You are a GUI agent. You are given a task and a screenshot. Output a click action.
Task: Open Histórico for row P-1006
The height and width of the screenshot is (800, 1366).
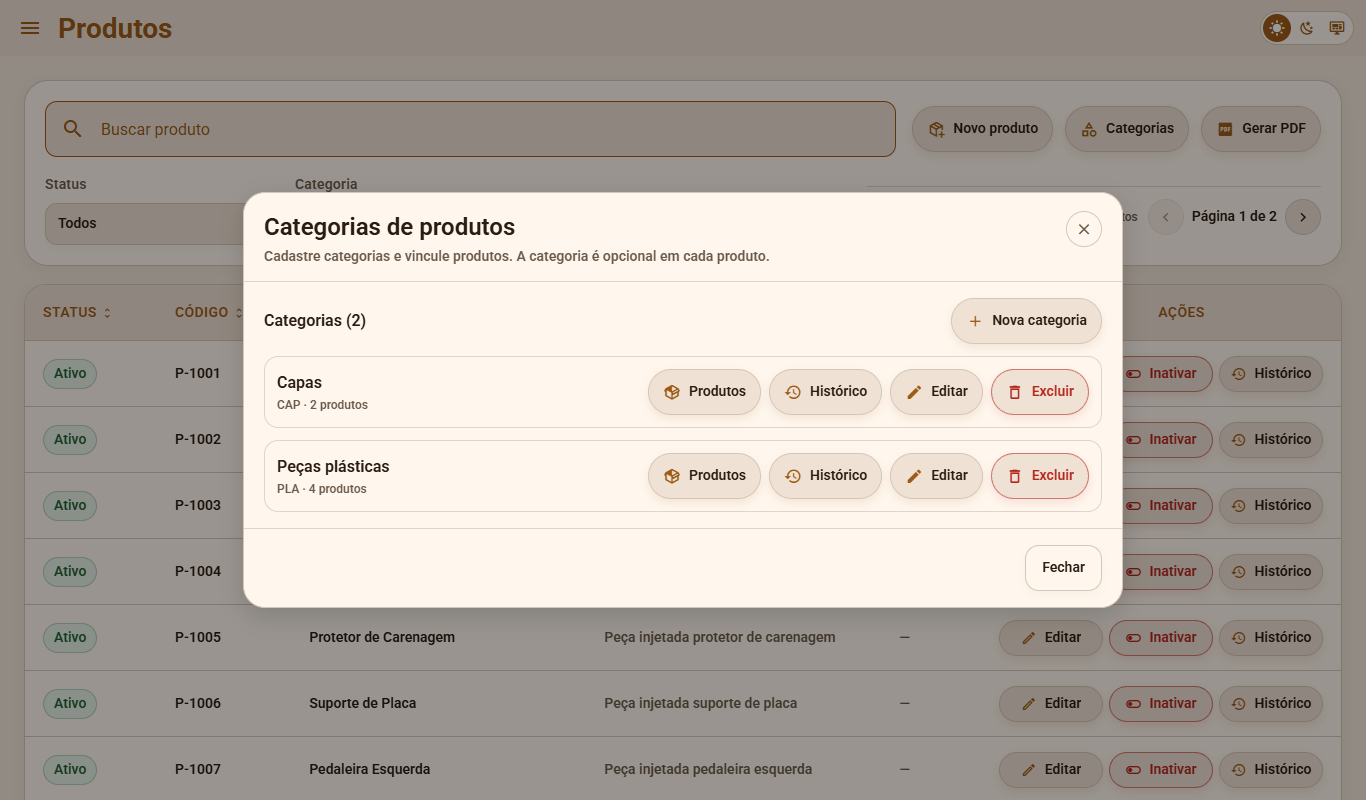1271,704
